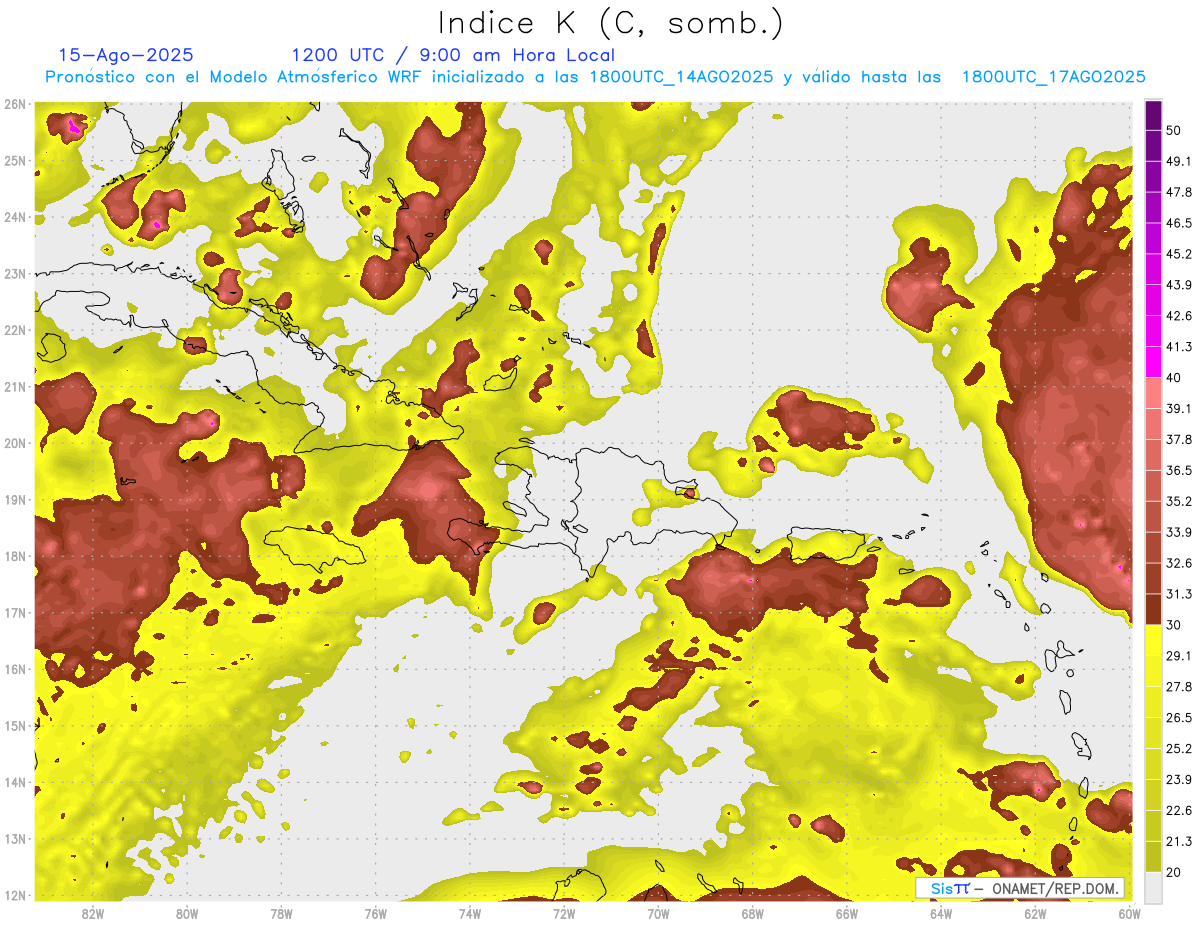
Task: Click the color scale value 47.8
Action: pyautogui.click(x=1178, y=192)
